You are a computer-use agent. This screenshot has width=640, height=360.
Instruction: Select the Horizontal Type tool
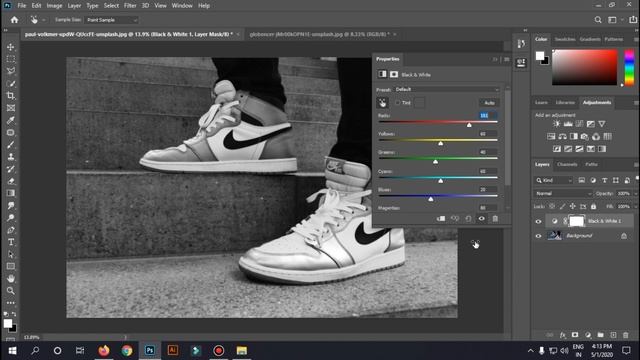click(x=11, y=242)
